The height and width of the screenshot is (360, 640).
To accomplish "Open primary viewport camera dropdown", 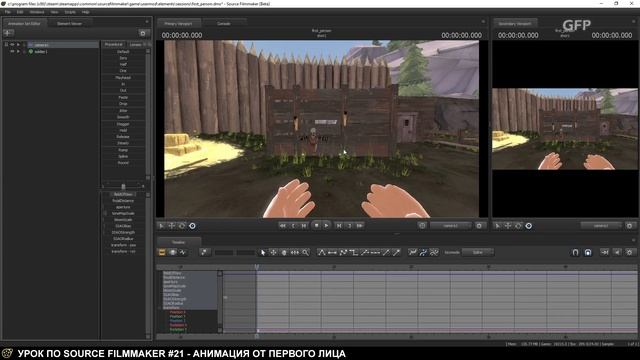I will click(x=451, y=226).
